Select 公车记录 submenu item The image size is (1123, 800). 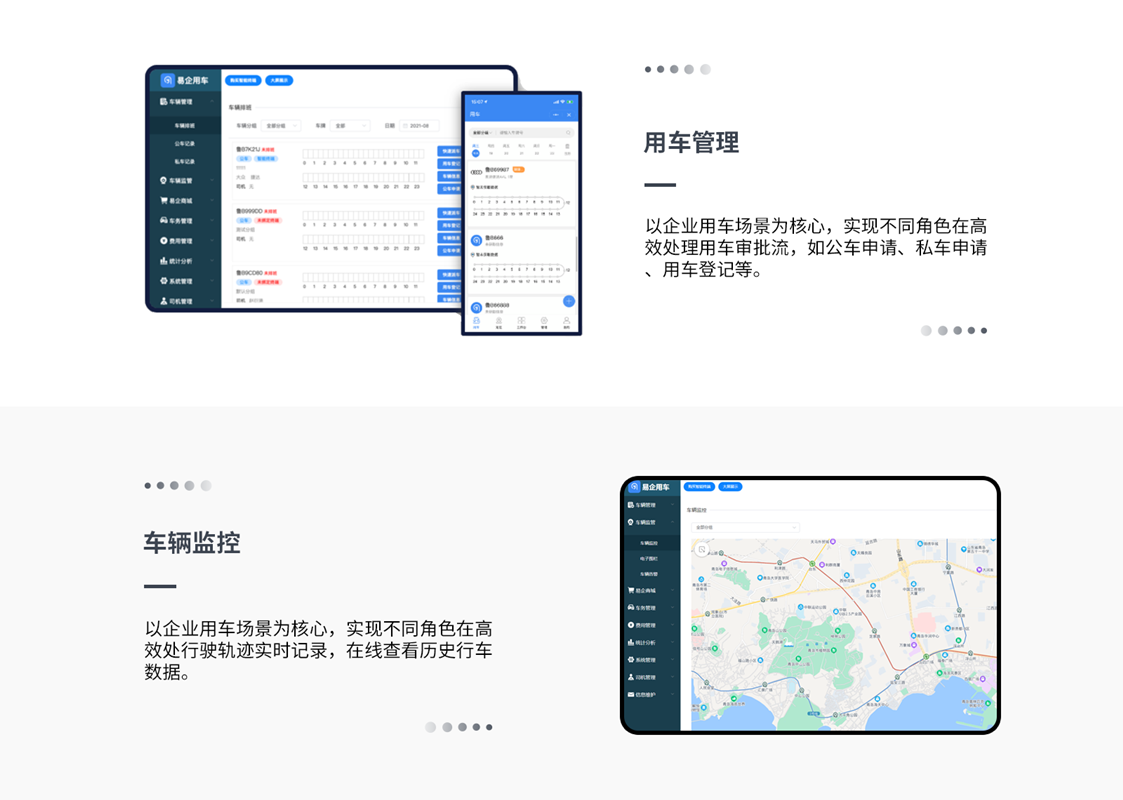click(184, 144)
